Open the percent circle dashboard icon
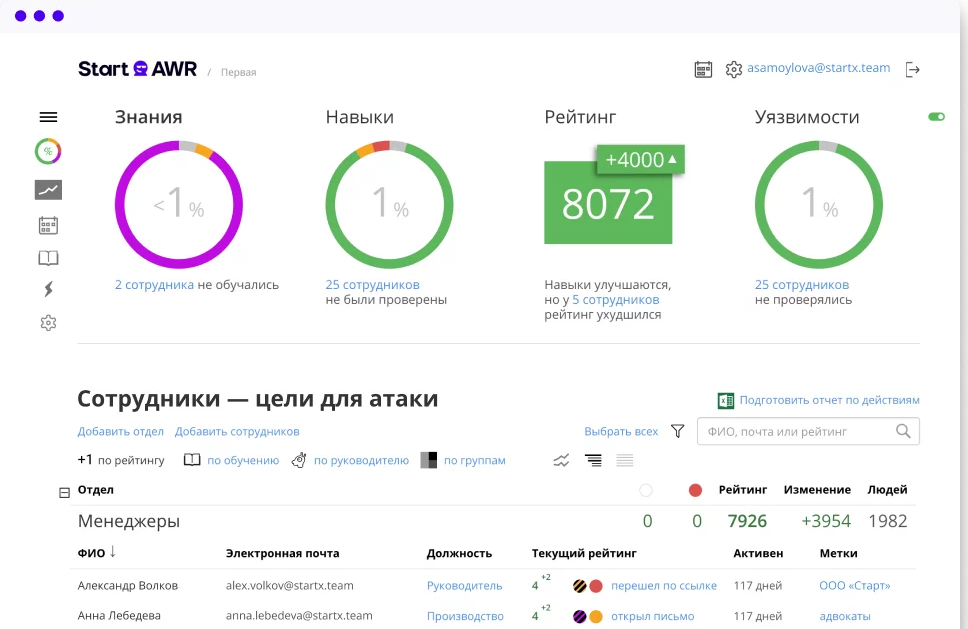The width and height of the screenshot is (968, 629). [48, 151]
